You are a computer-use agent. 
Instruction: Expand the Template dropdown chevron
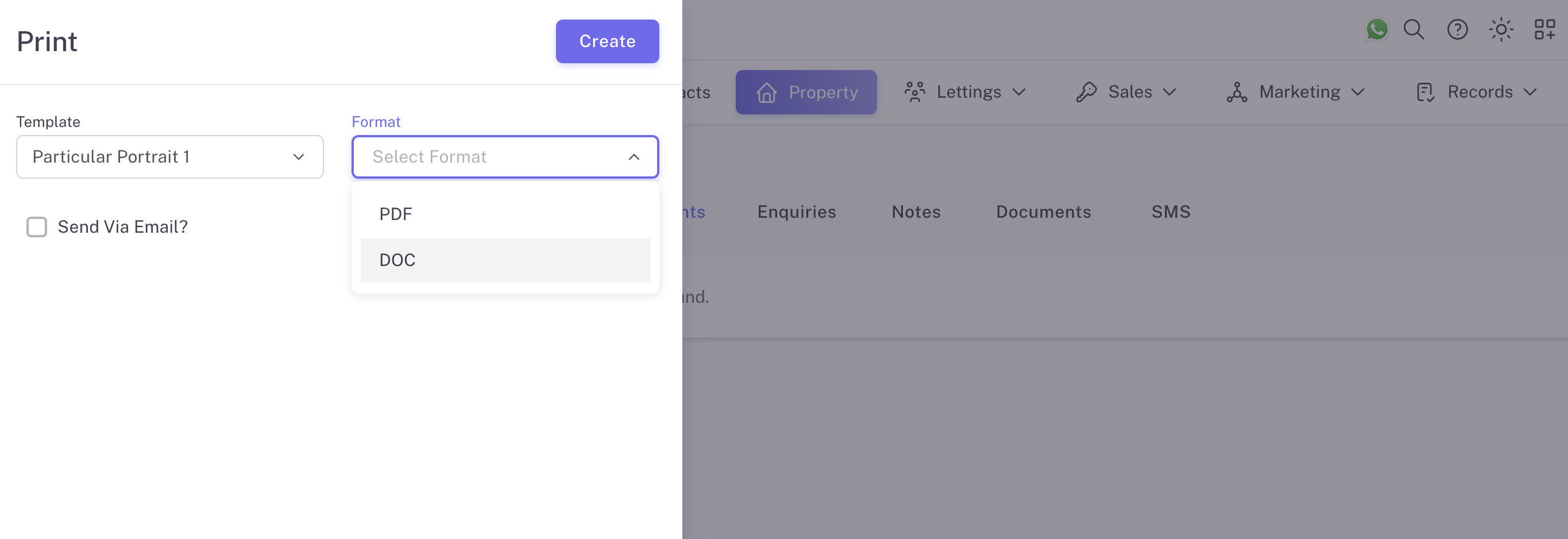(298, 157)
